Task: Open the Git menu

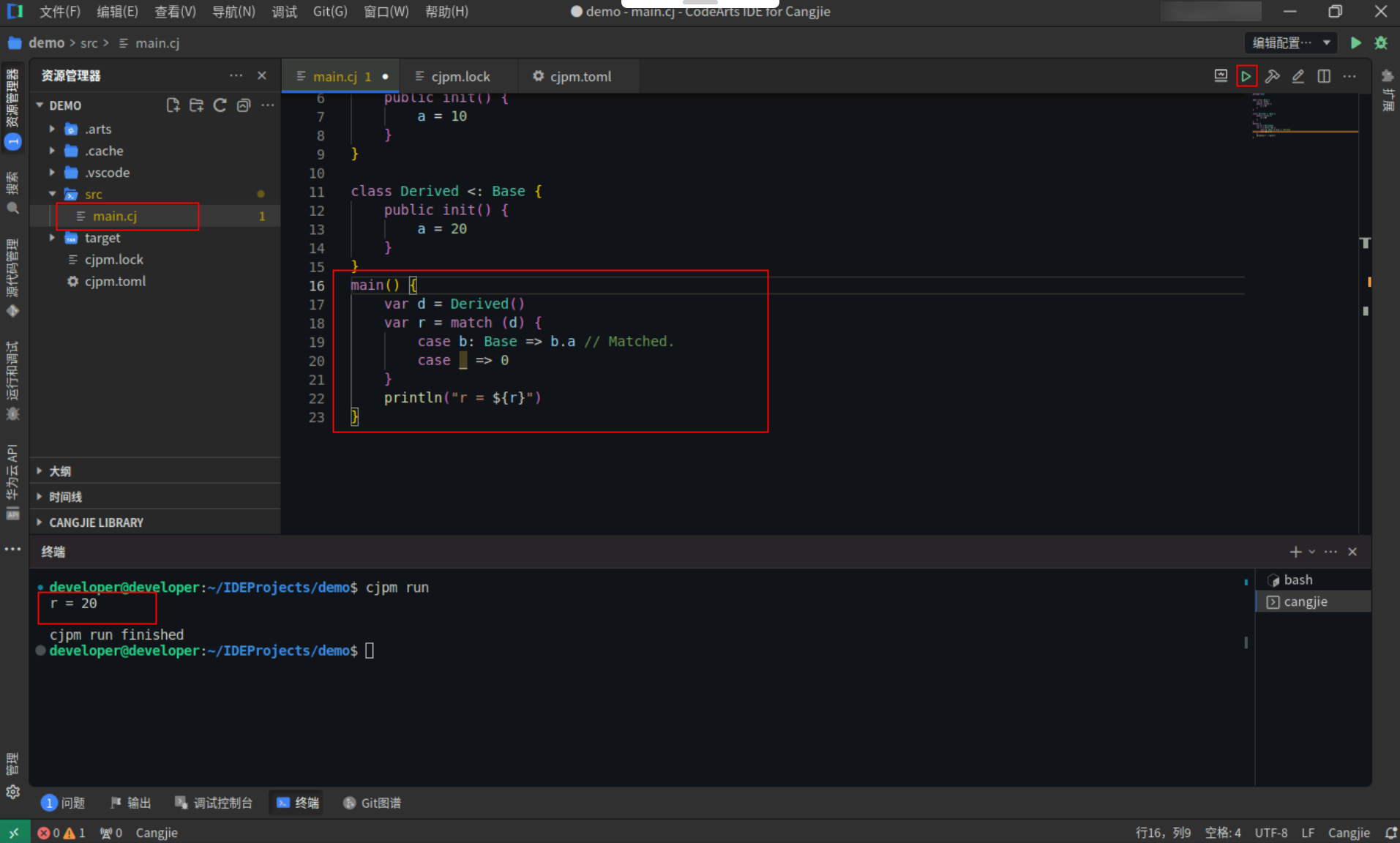Action: coord(330,12)
